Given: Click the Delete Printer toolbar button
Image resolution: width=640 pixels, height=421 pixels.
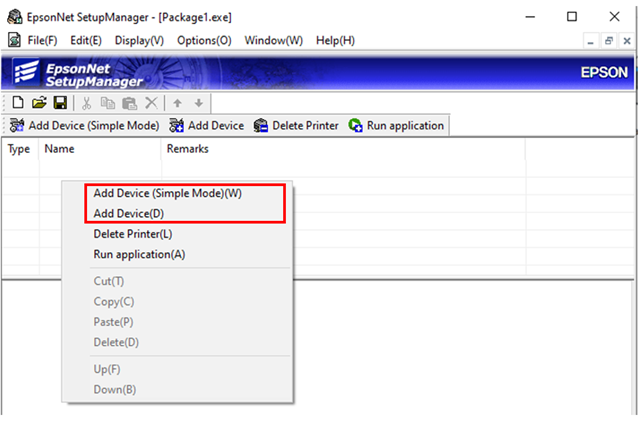Looking at the screenshot, I should coord(296,125).
